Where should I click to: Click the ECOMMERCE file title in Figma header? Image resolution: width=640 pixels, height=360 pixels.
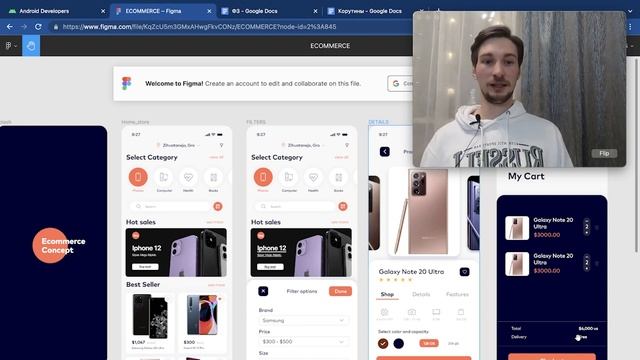pos(330,46)
